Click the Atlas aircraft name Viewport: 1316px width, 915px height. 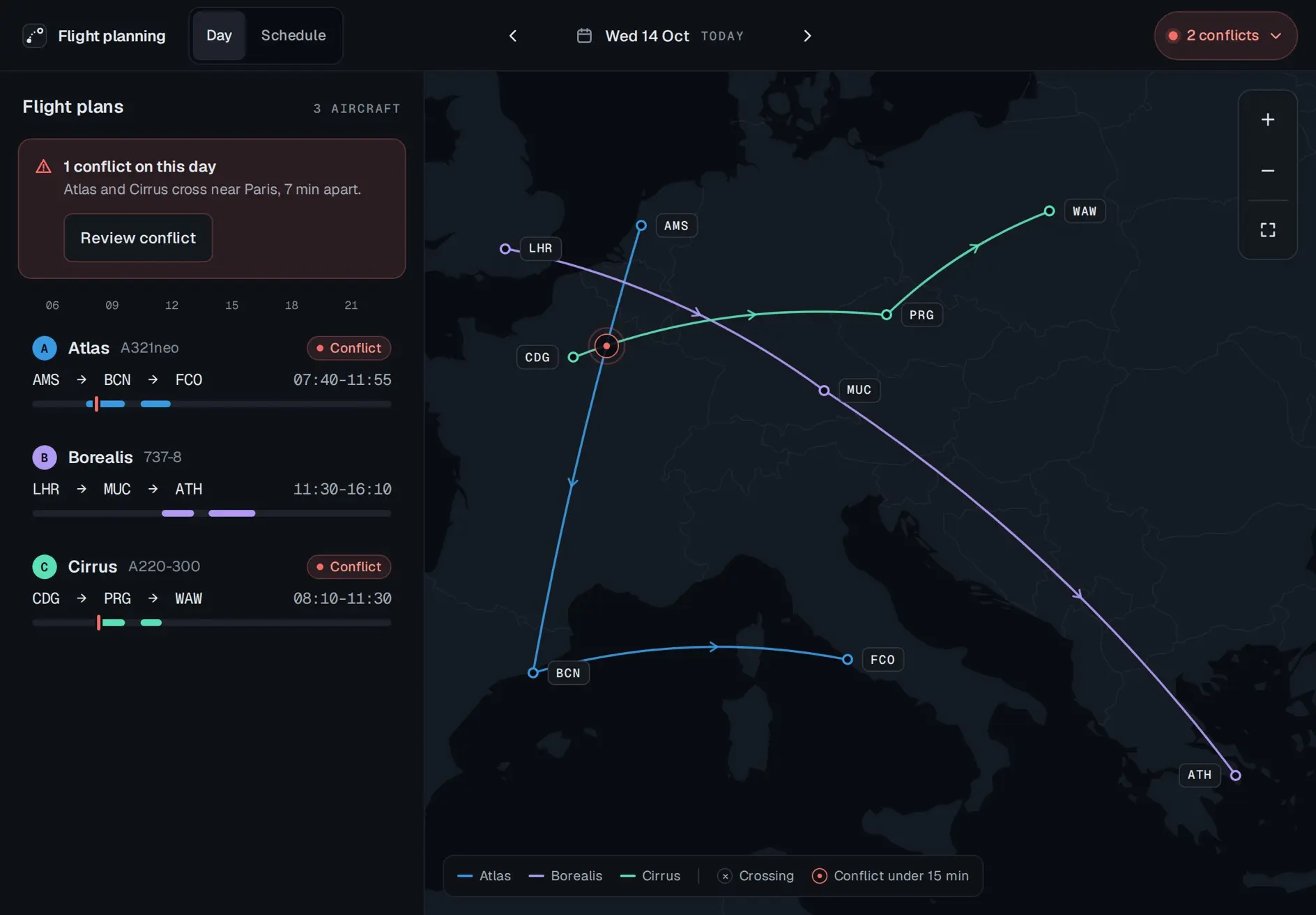point(89,348)
